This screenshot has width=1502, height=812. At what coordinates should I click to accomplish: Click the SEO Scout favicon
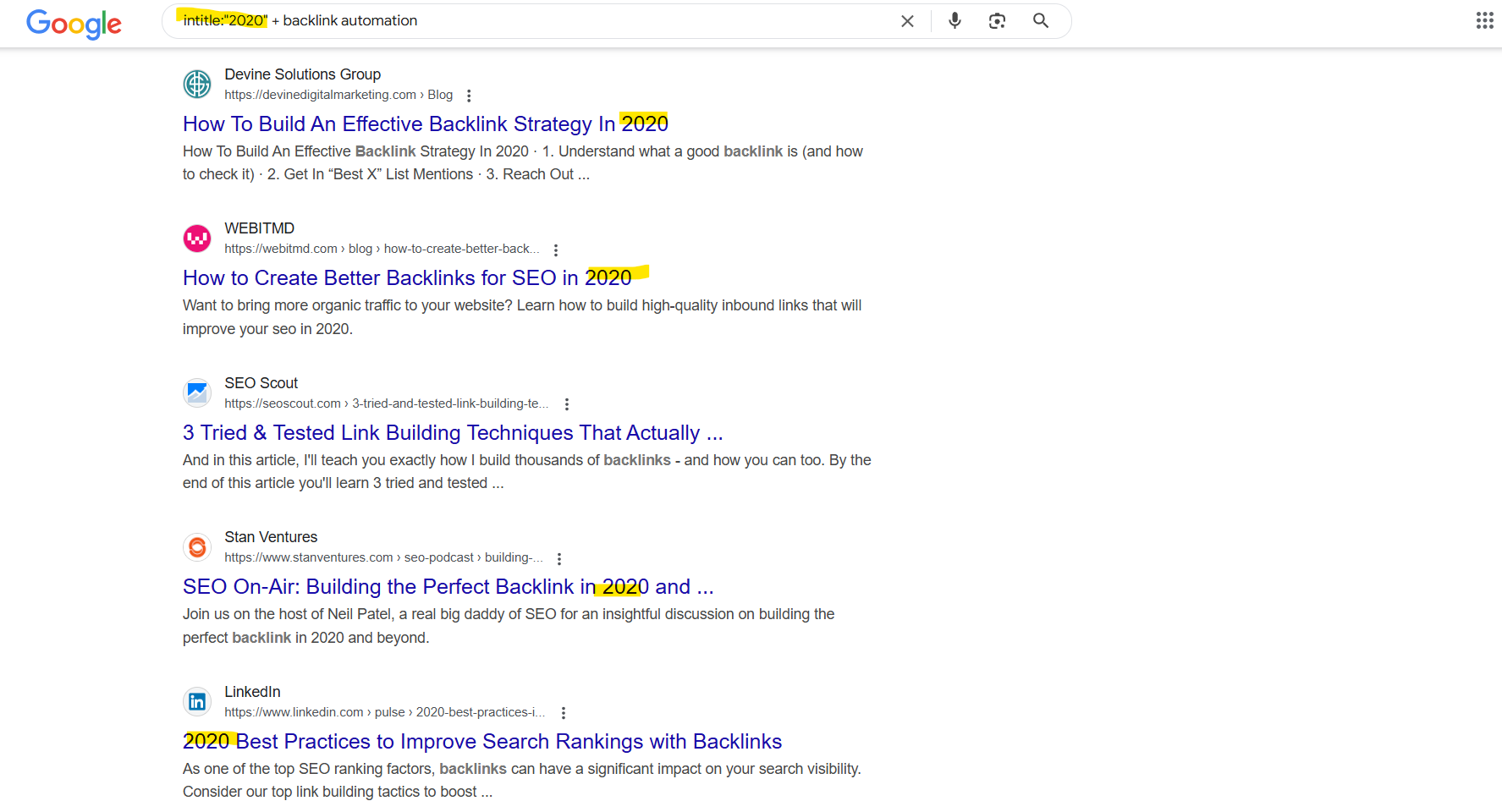pyautogui.click(x=197, y=392)
